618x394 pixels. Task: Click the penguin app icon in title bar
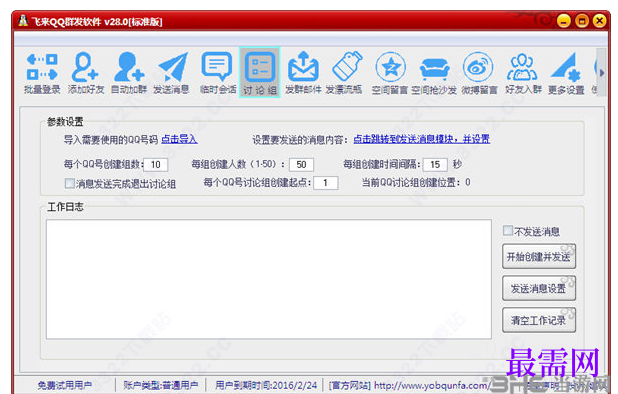click(23, 21)
